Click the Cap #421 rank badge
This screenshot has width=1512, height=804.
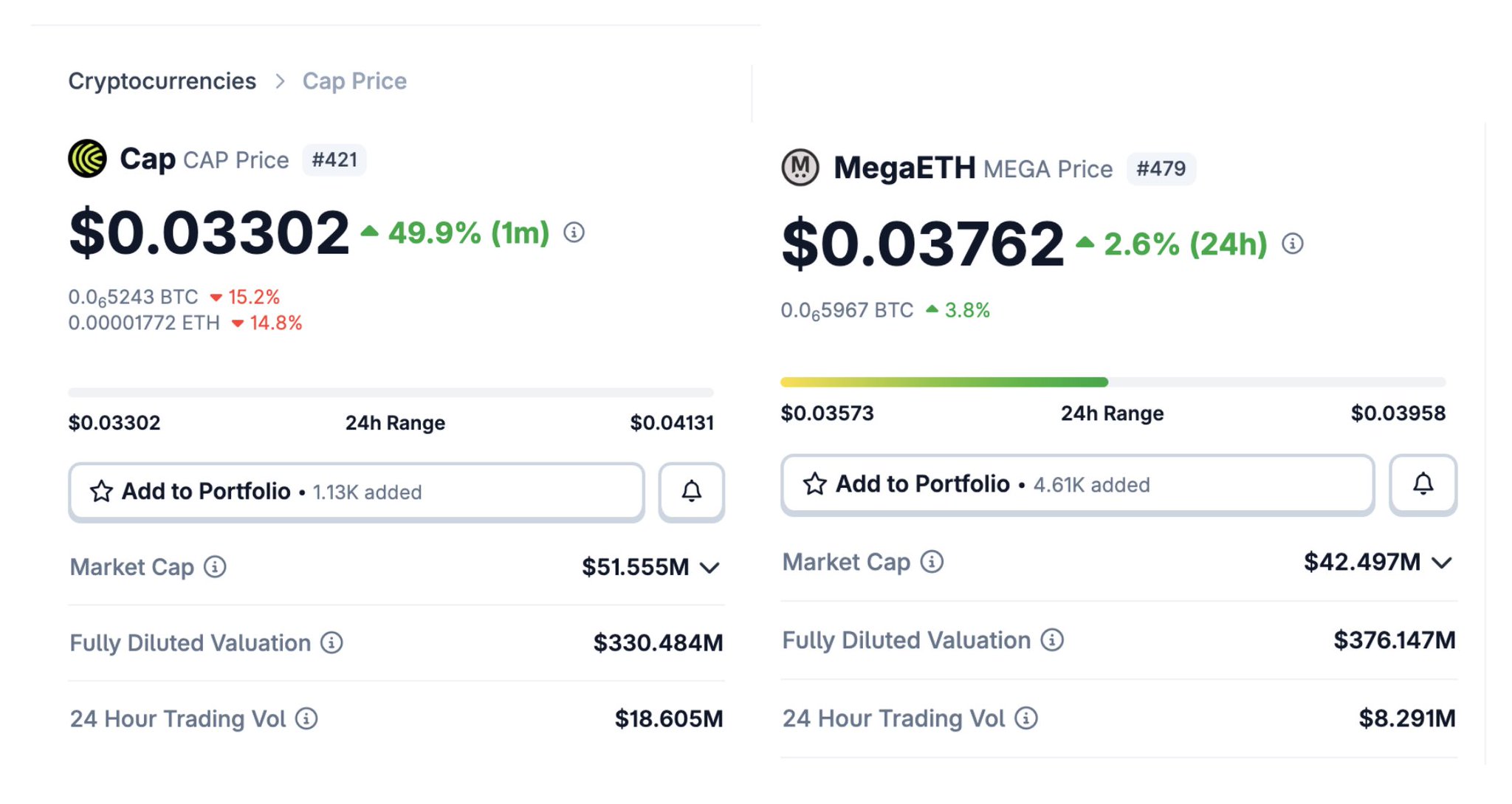(x=334, y=160)
